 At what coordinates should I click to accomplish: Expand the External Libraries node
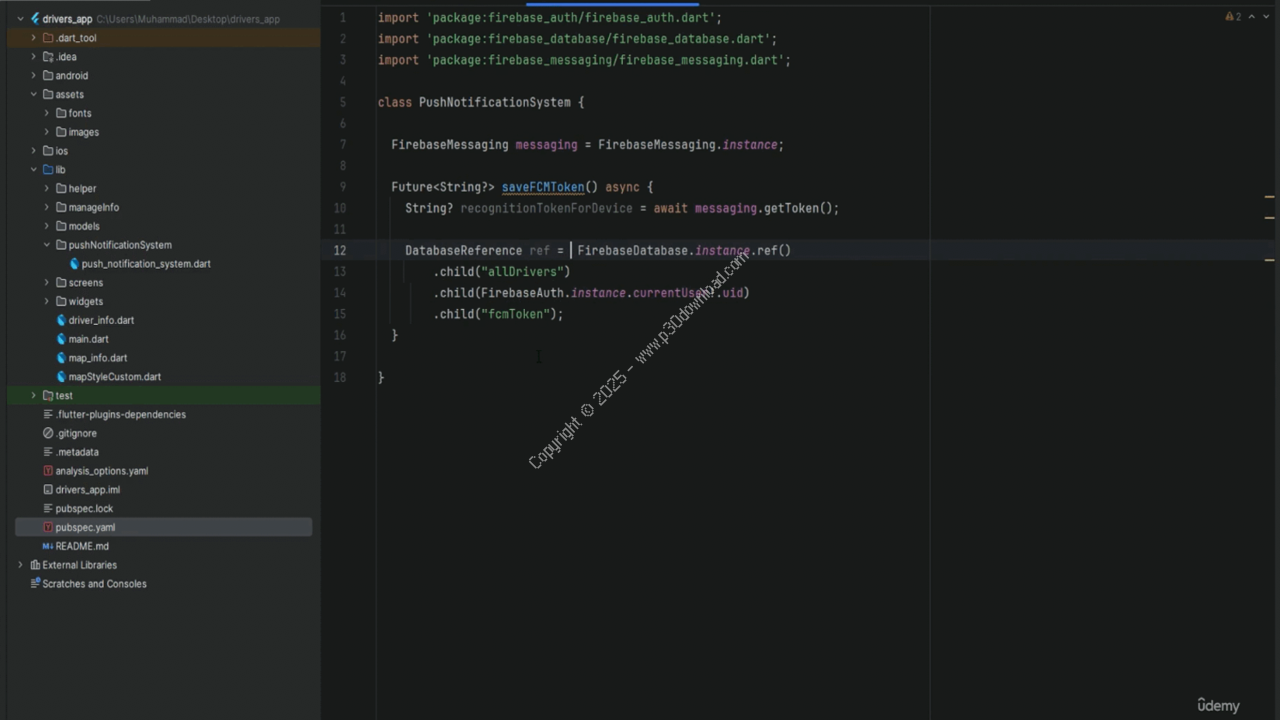coord(20,565)
